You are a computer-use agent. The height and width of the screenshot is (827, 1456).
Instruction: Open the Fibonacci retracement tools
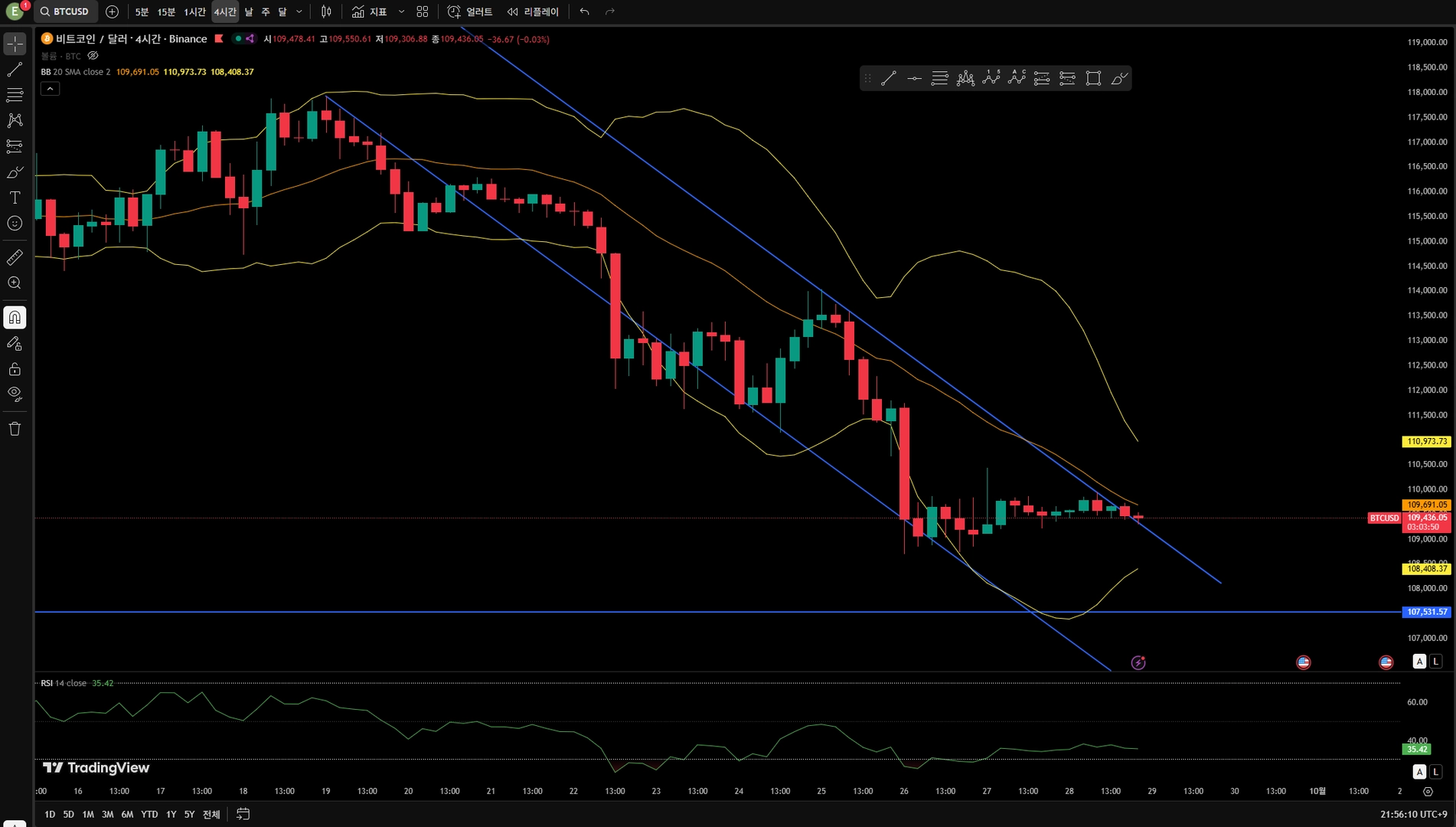click(x=15, y=95)
